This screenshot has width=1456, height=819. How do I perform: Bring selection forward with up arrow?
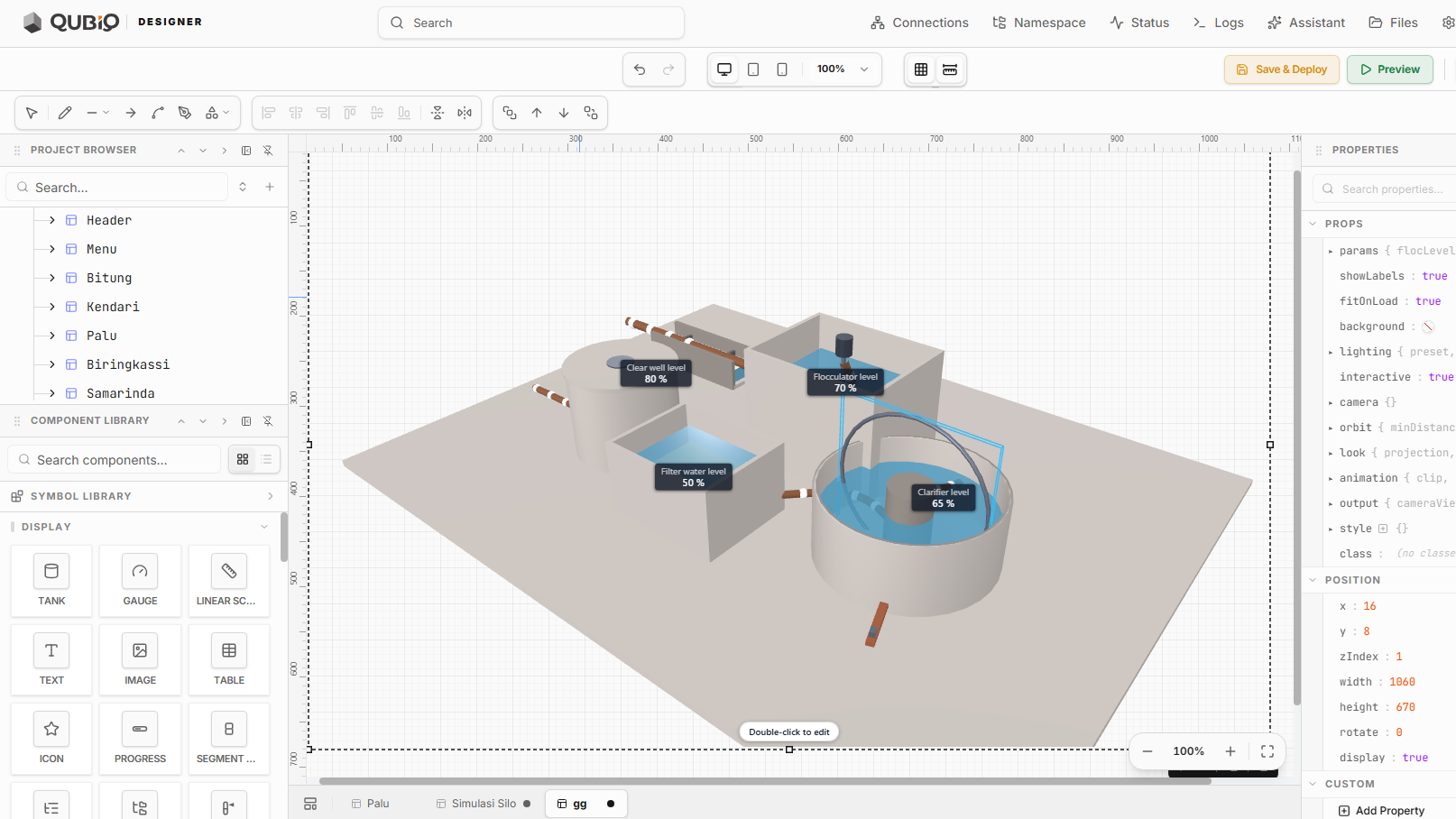pyautogui.click(x=537, y=113)
